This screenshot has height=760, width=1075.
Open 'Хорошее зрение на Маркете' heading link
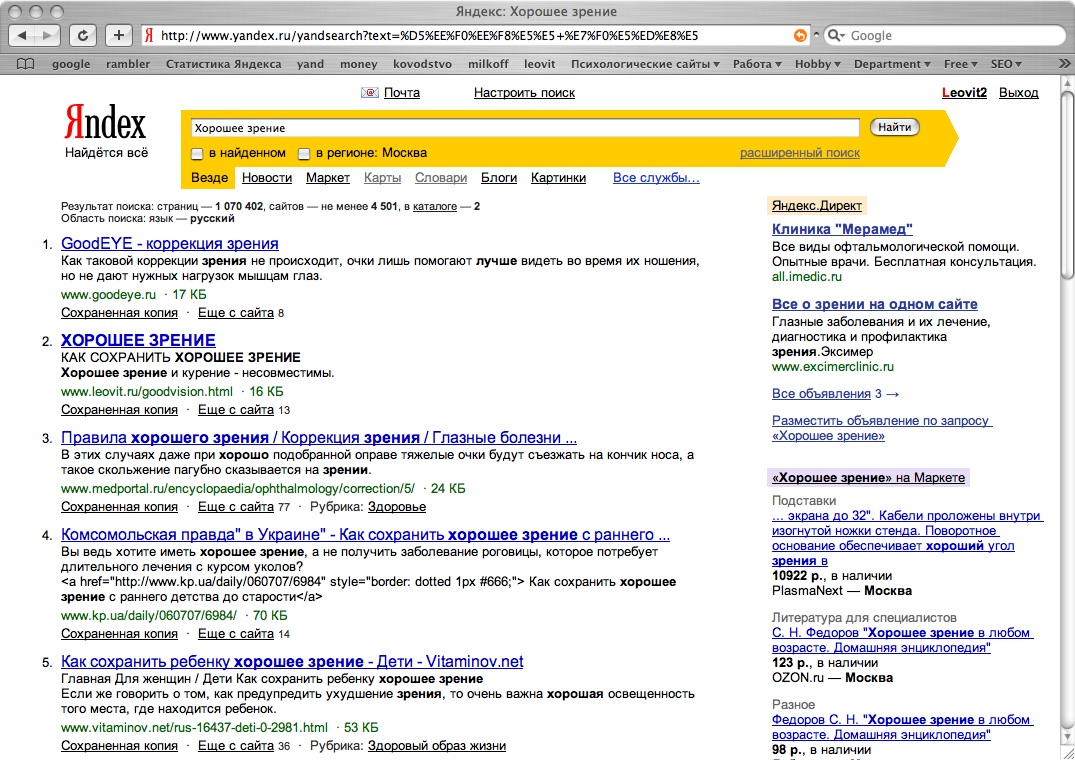(x=869, y=478)
